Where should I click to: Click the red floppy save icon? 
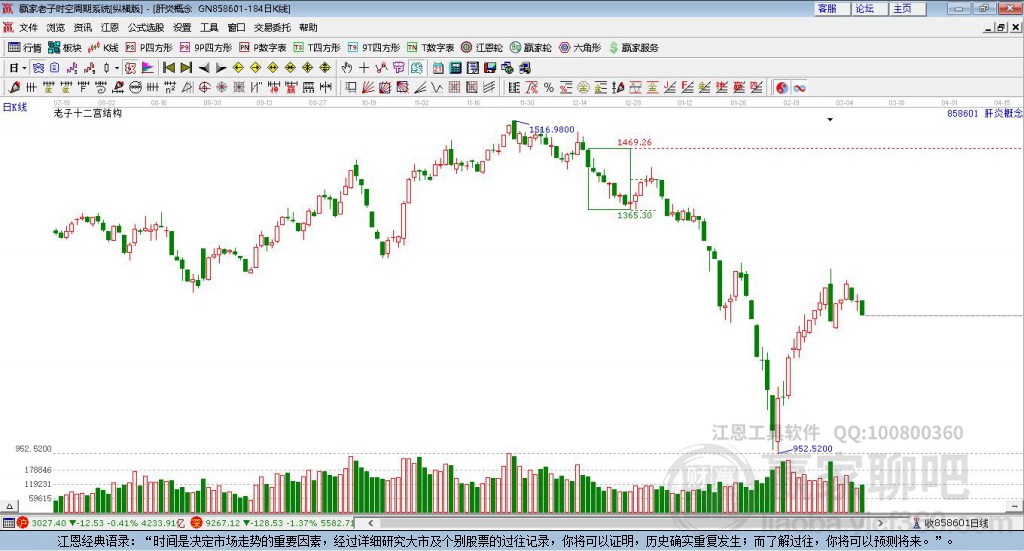490,68
